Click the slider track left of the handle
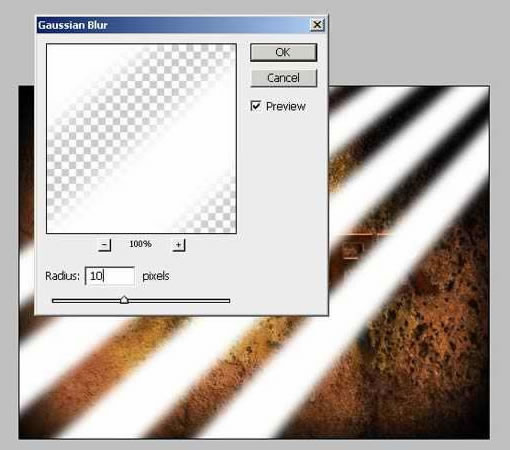Screen dimensions: 510x450 coord(86,301)
